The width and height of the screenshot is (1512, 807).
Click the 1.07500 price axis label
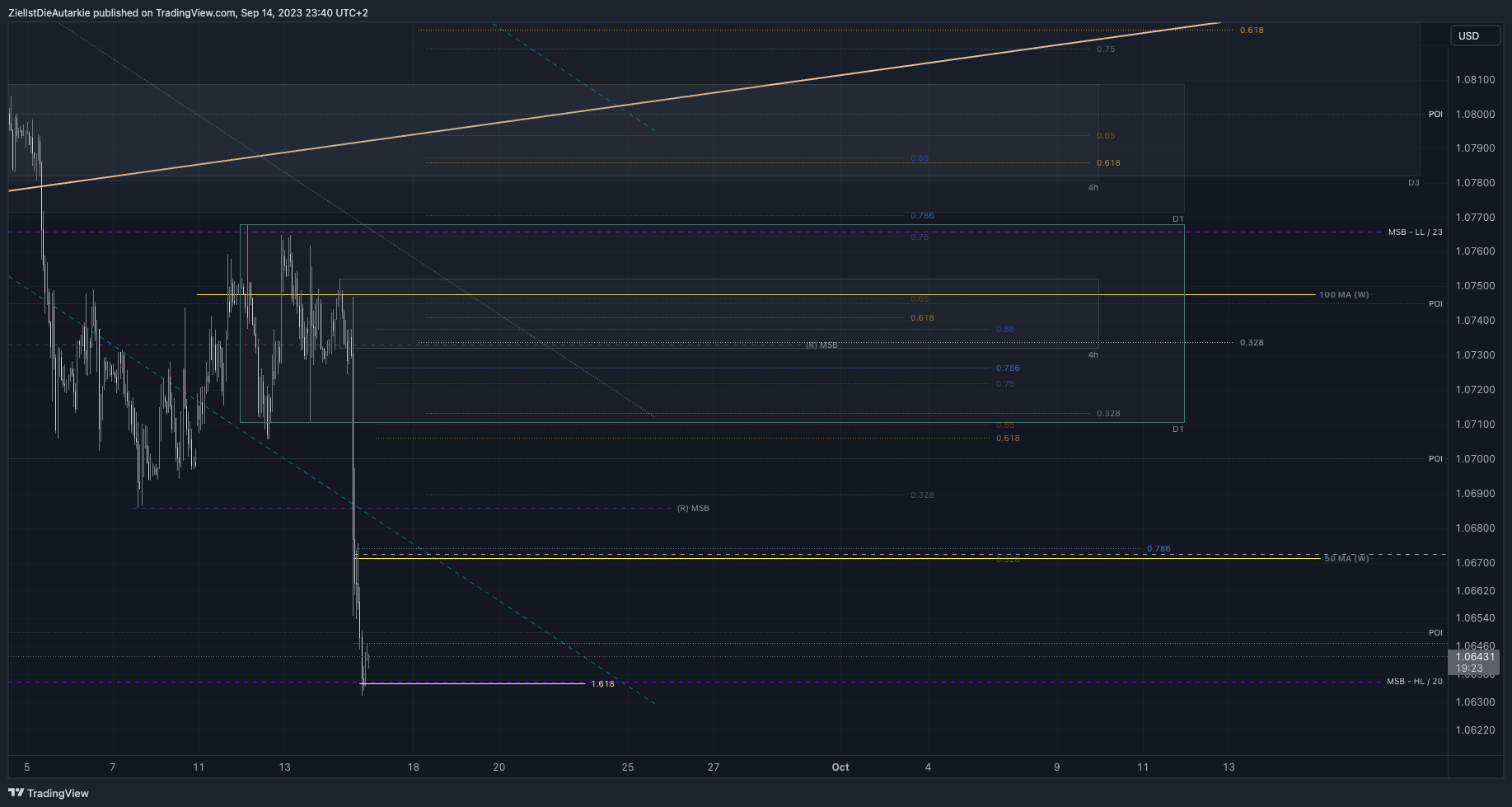pyautogui.click(x=1475, y=286)
